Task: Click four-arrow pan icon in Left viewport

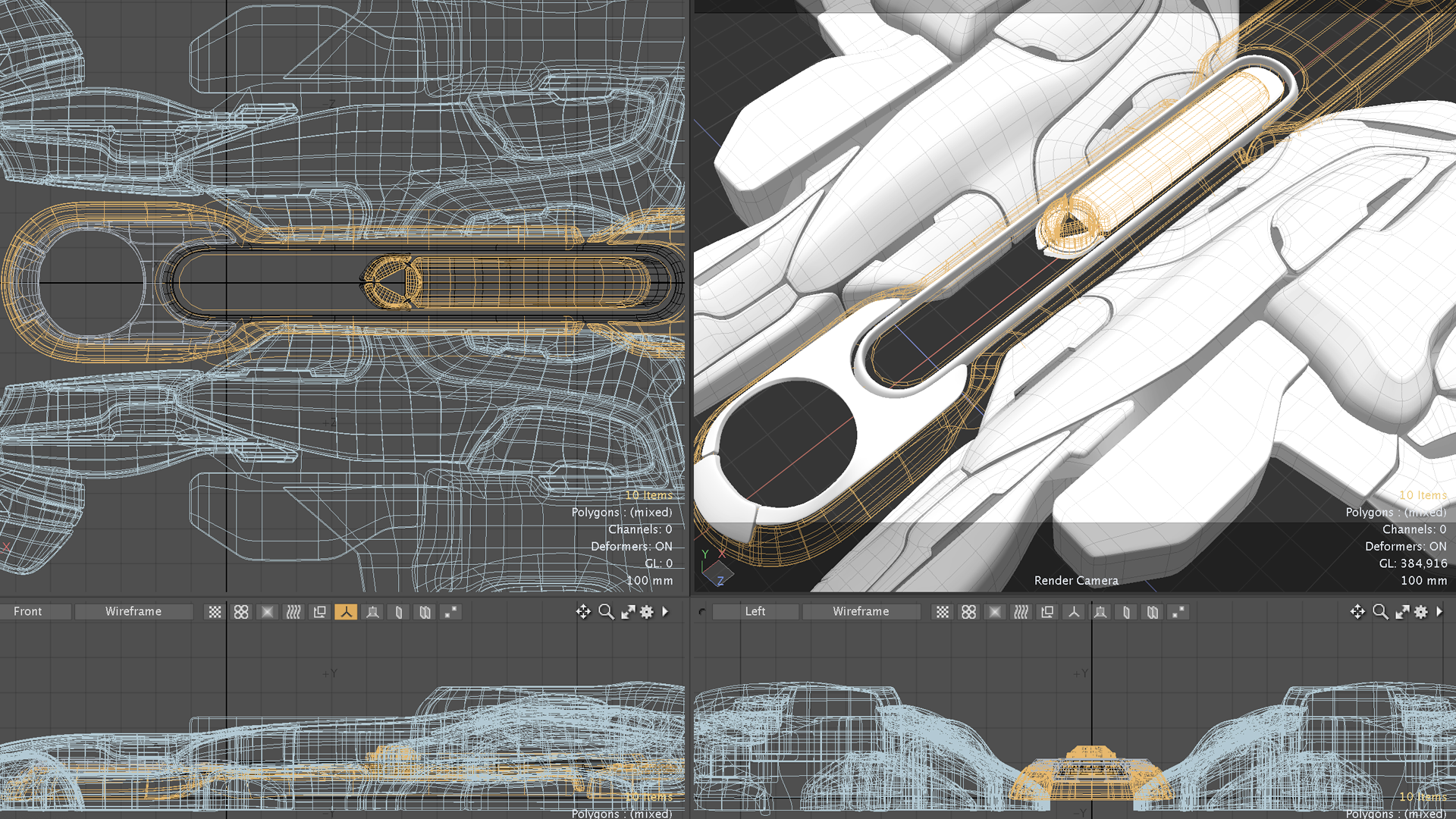Action: pyautogui.click(x=1357, y=612)
